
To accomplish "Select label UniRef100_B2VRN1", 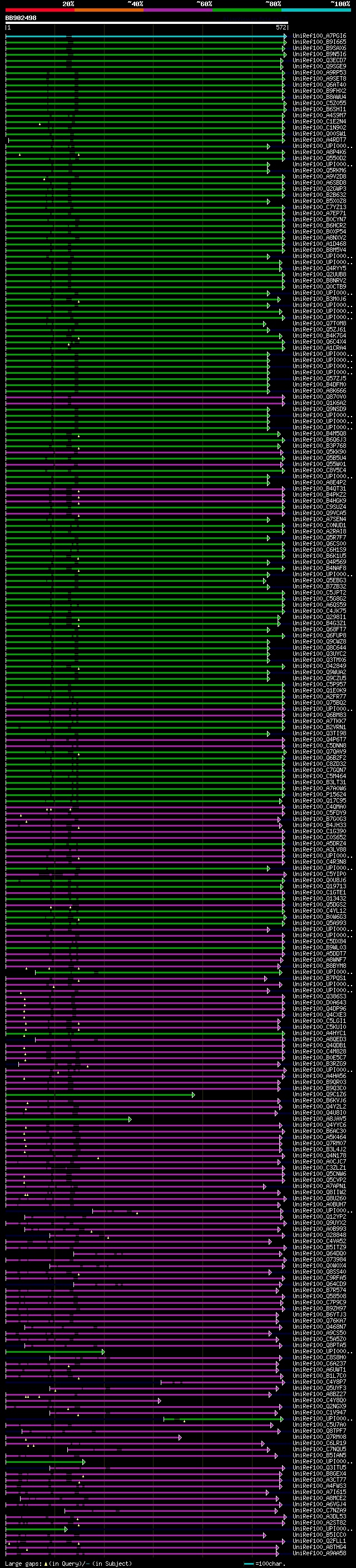I will point(319,727).
